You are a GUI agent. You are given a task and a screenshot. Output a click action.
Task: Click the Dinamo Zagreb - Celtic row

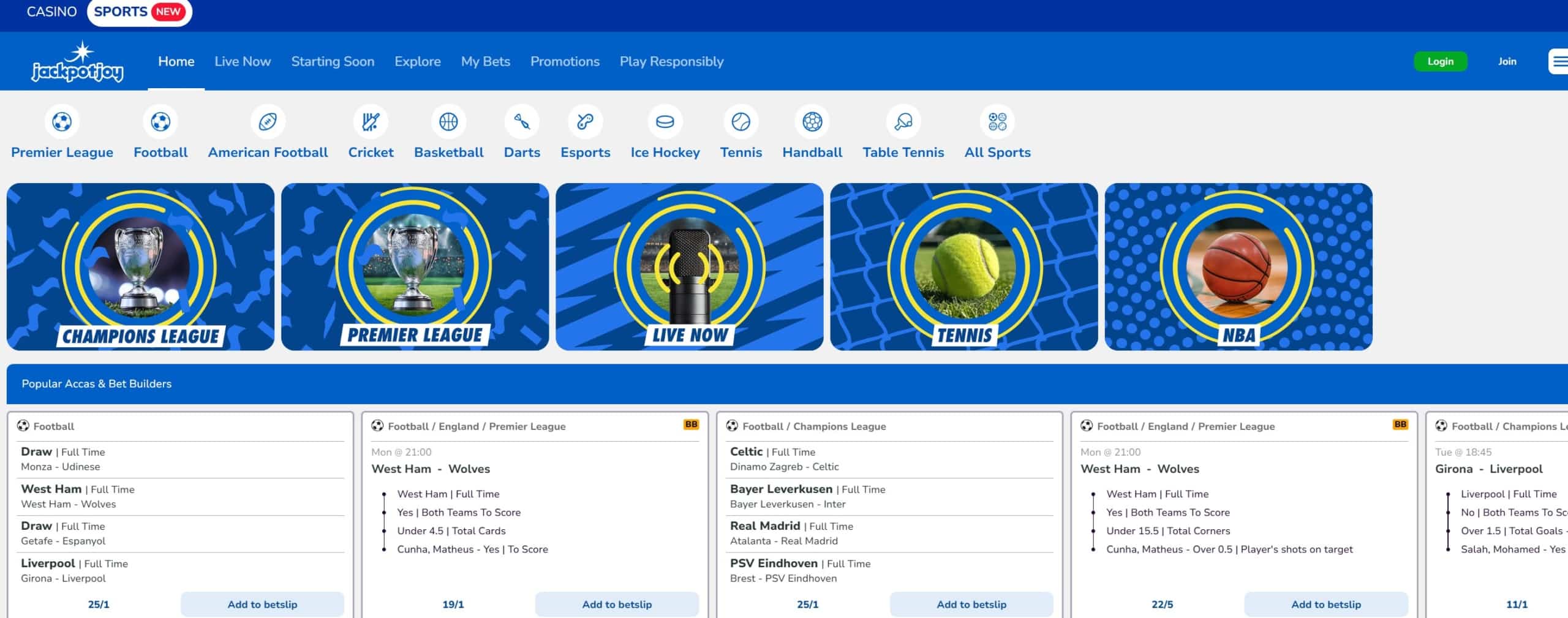point(890,459)
